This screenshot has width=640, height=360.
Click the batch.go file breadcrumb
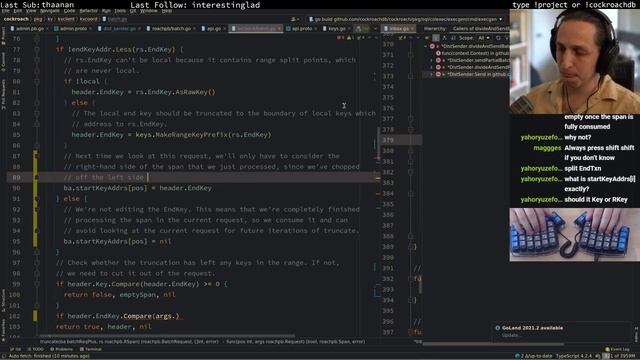pyautogui.click(x=115, y=19)
